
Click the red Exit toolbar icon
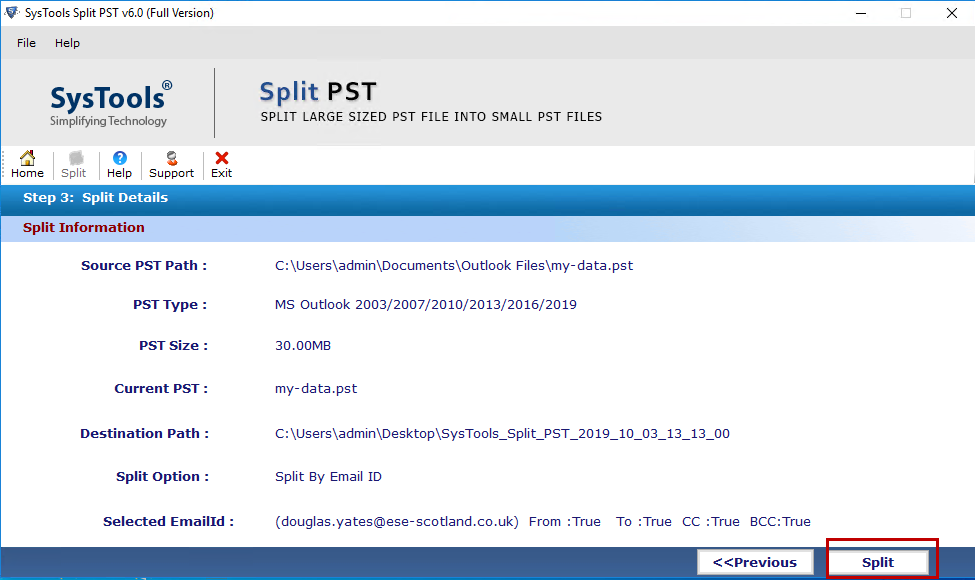point(221,165)
